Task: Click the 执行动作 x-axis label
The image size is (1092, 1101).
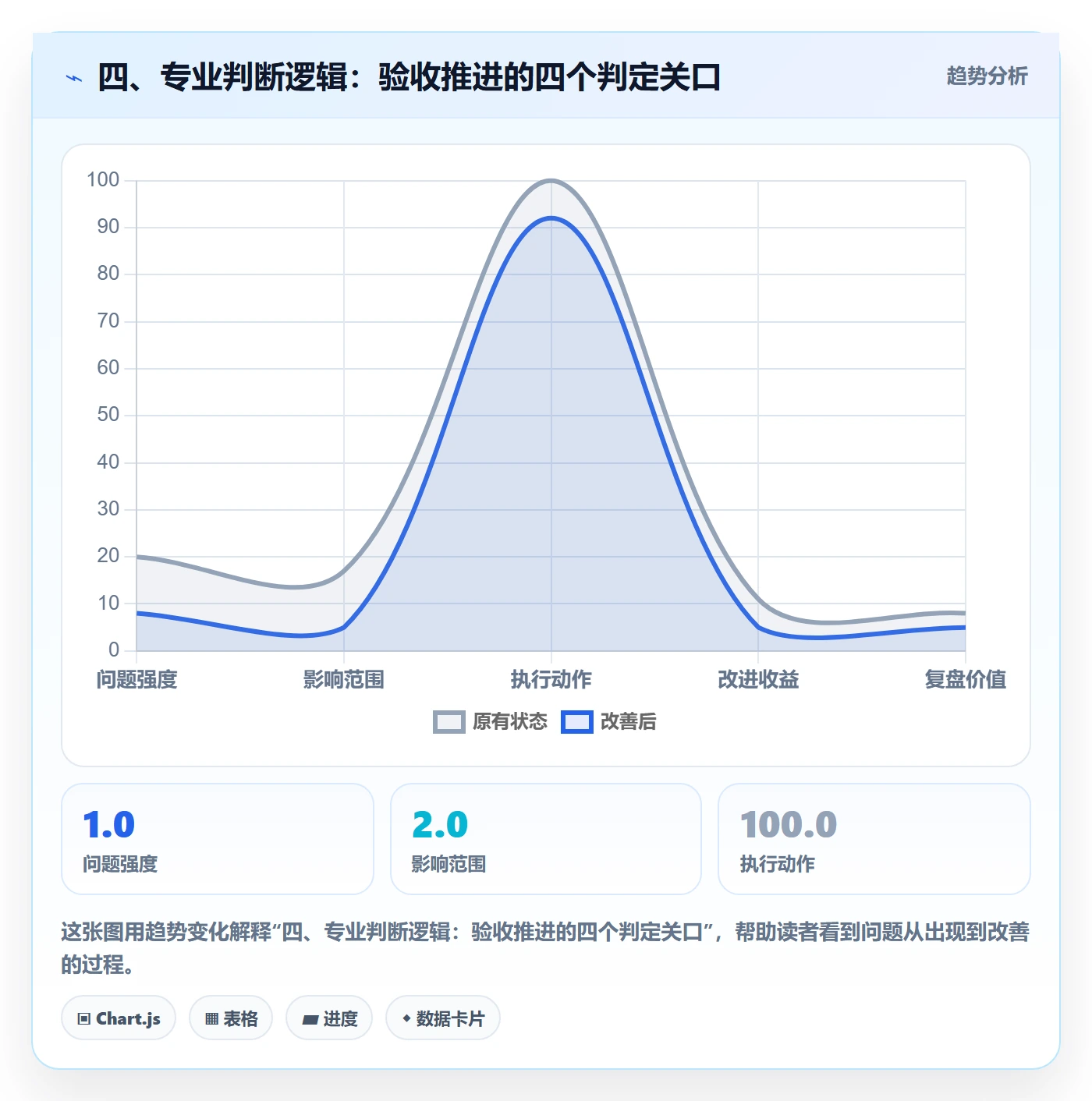Action: [551, 680]
